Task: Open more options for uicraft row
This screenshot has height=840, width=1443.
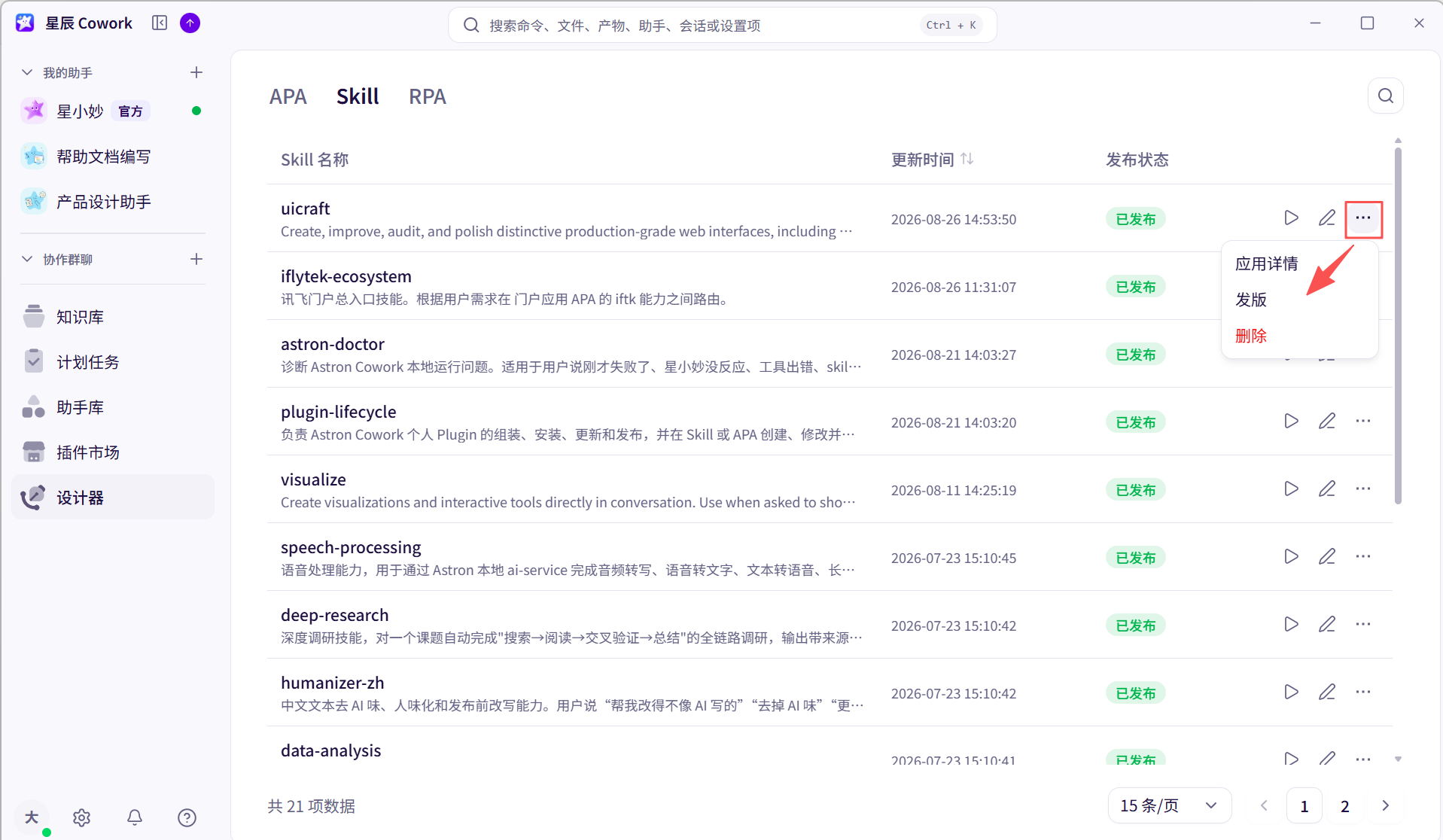Action: click(x=1363, y=218)
